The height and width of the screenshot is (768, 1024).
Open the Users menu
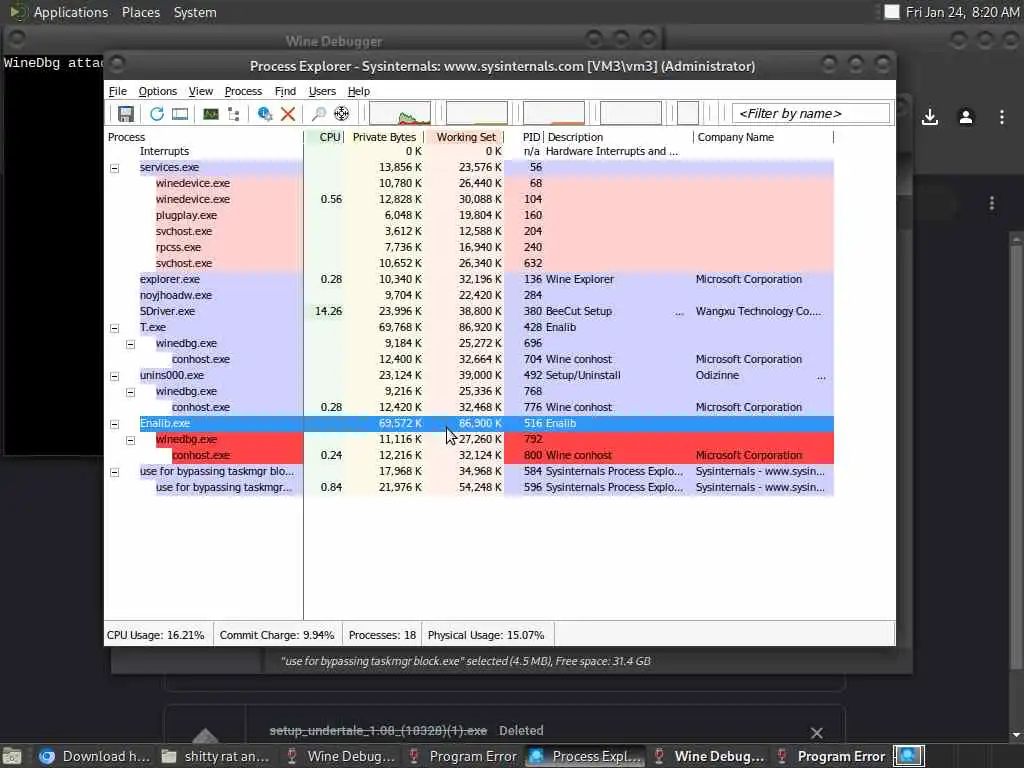point(322,91)
